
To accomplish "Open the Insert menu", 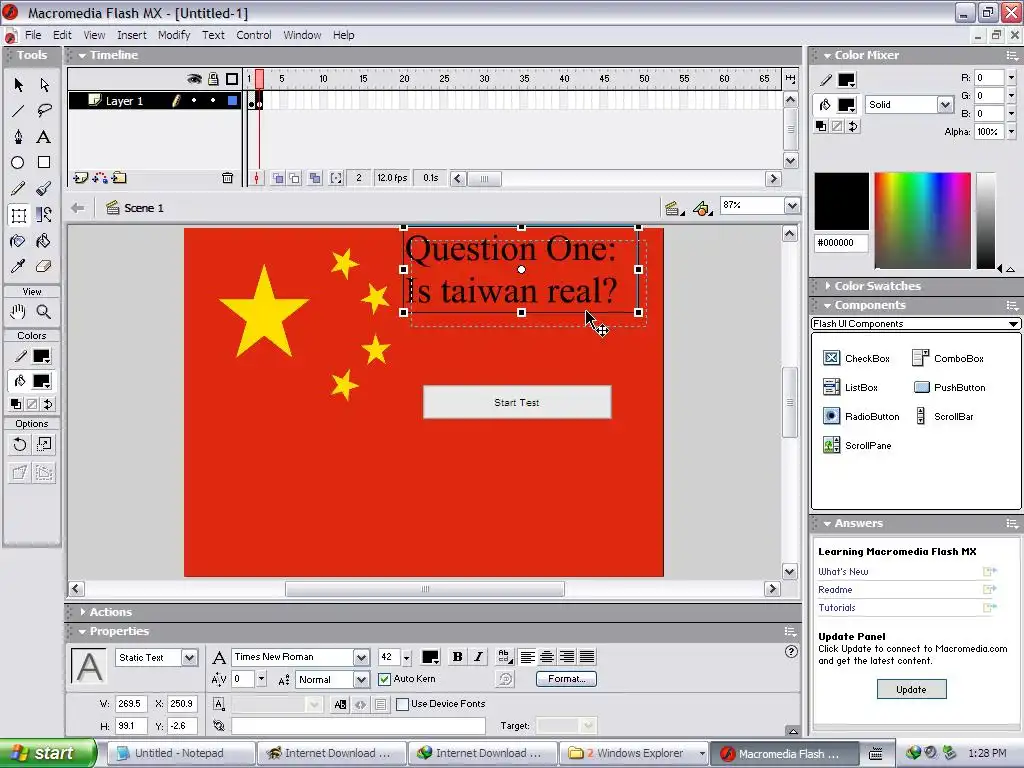I will [132, 35].
